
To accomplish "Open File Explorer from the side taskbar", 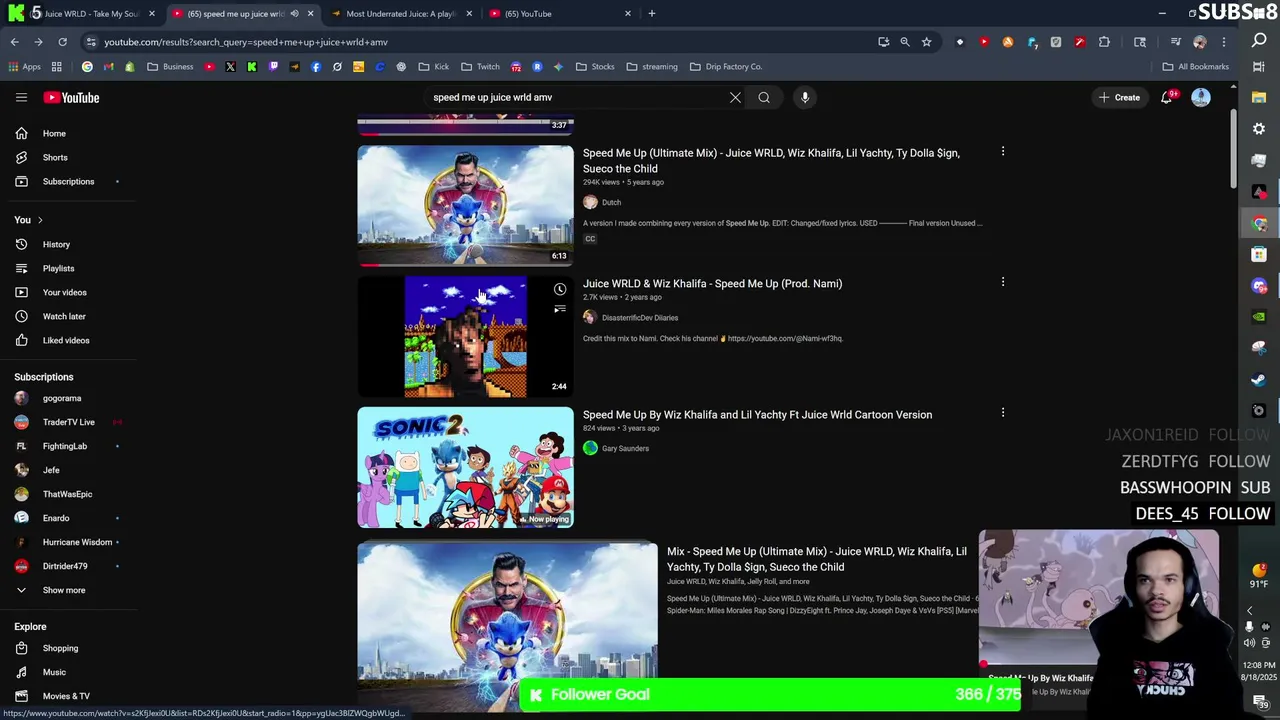I will [x=1259, y=98].
